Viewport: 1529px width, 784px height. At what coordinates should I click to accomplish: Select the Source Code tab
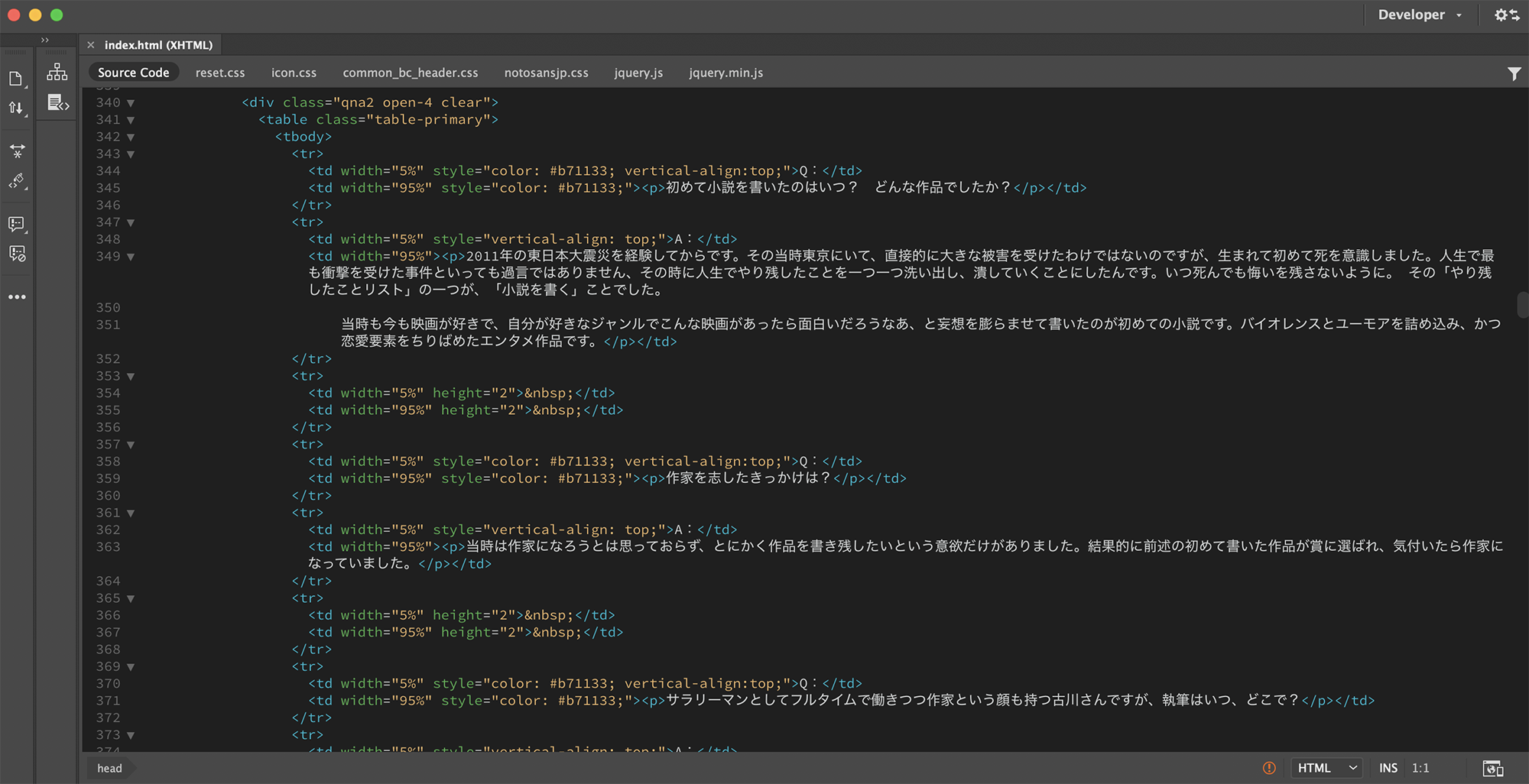[133, 73]
